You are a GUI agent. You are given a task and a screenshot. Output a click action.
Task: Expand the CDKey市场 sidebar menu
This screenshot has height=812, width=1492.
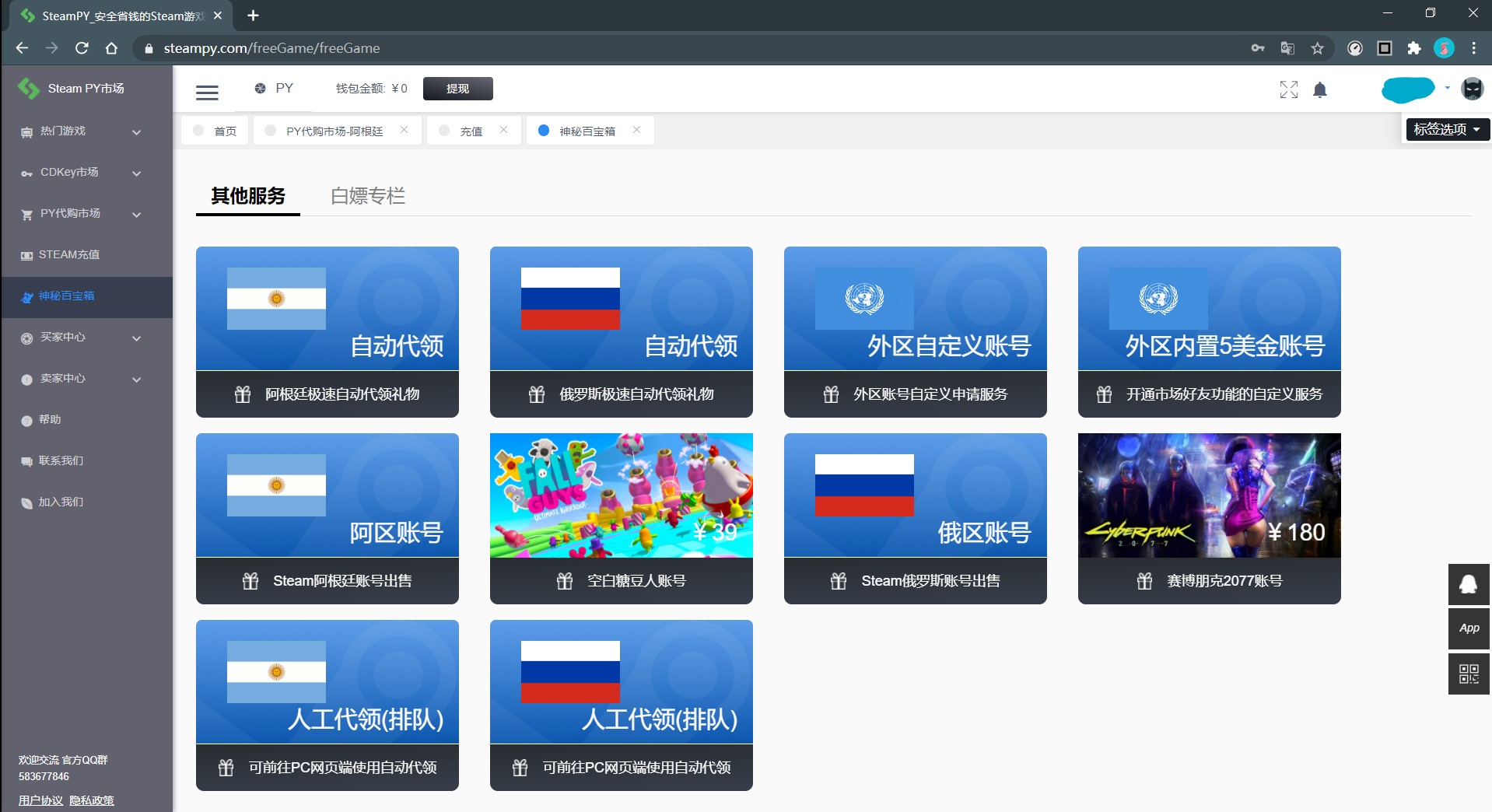(87, 173)
